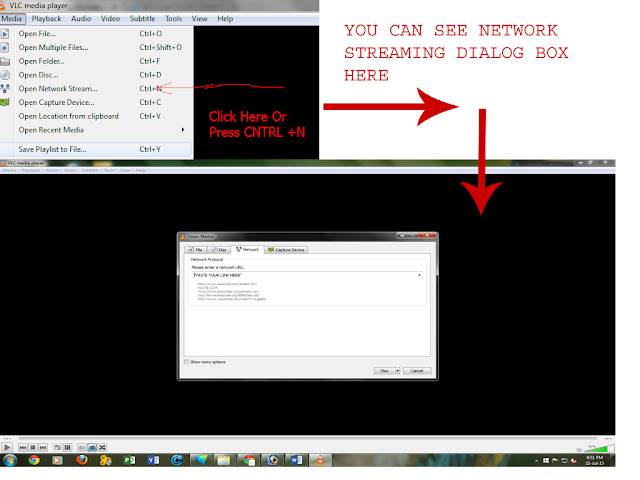Switch to the File tab in Open Media
This screenshot has height=480, width=640.
tap(195, 250)
